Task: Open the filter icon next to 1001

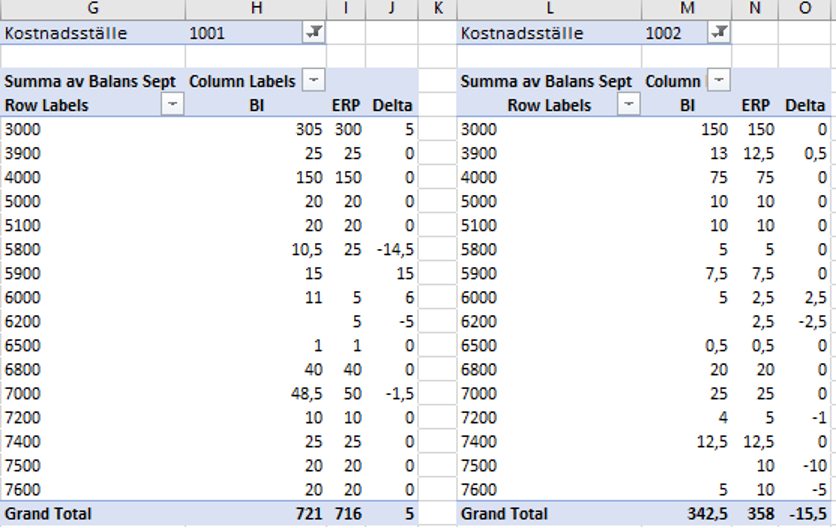Action: [314, 33]
